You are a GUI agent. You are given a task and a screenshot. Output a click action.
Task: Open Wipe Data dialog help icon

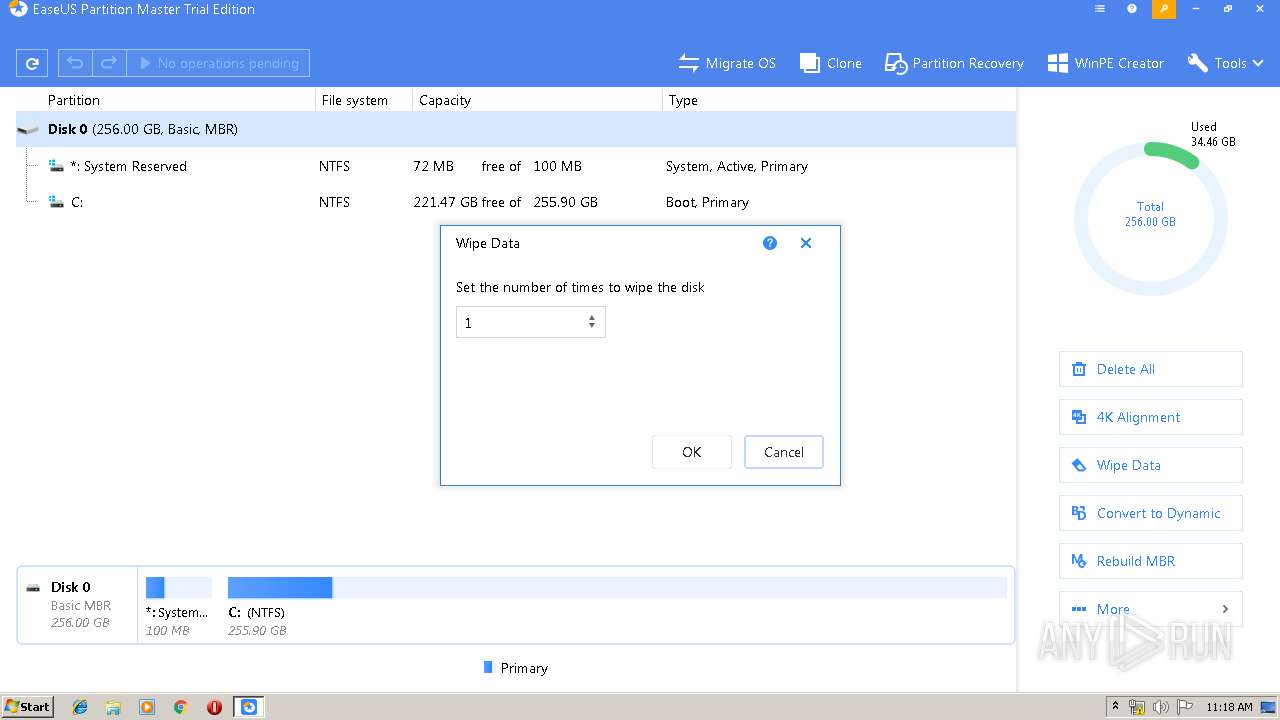[770, 243]
